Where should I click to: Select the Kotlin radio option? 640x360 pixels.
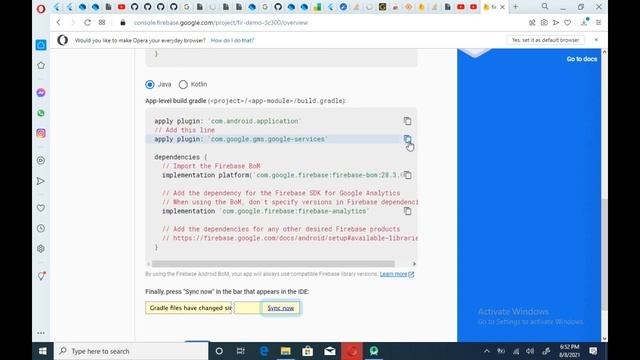click(183, 84)
